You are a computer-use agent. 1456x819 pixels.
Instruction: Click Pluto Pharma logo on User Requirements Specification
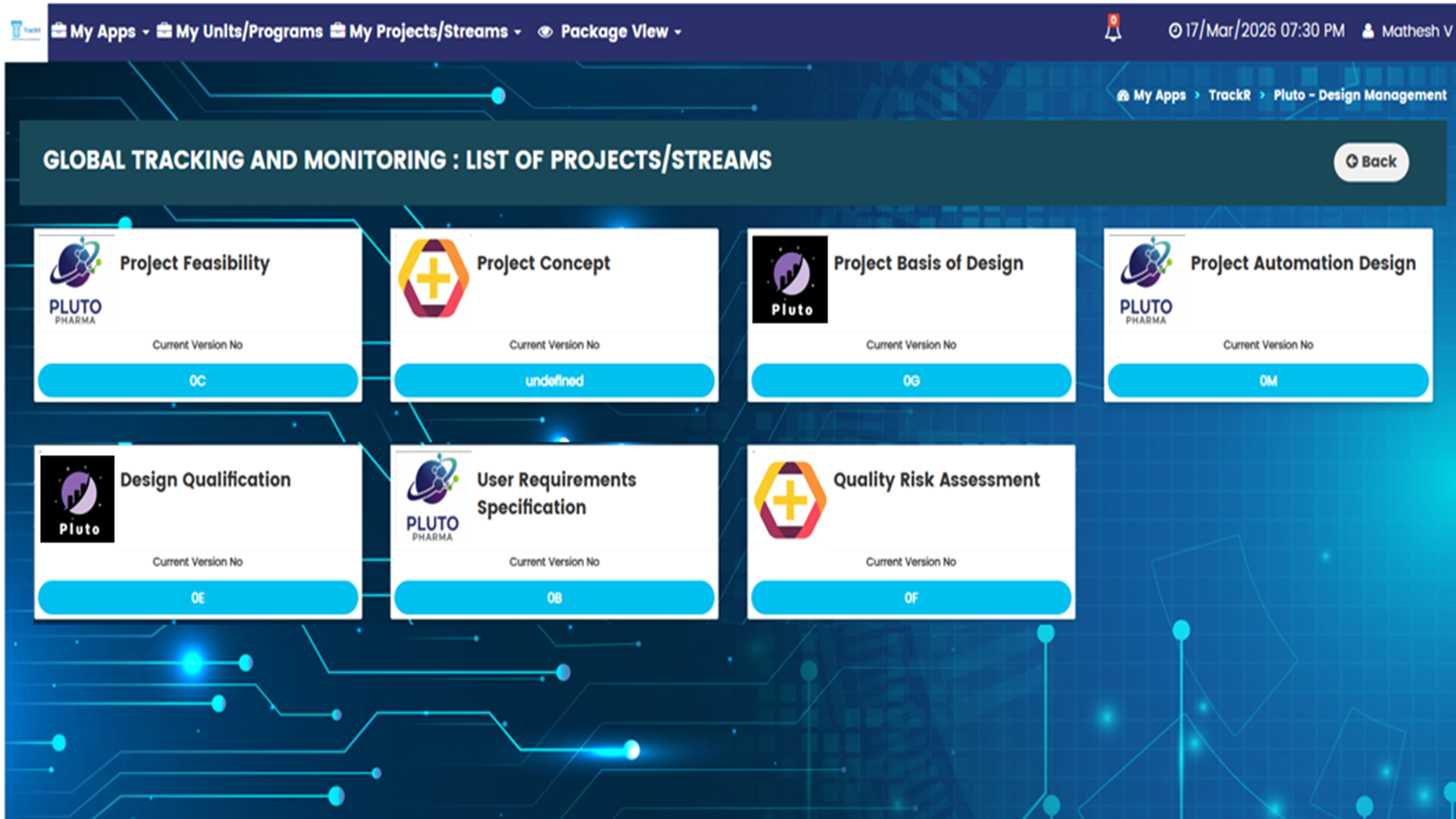432,498
